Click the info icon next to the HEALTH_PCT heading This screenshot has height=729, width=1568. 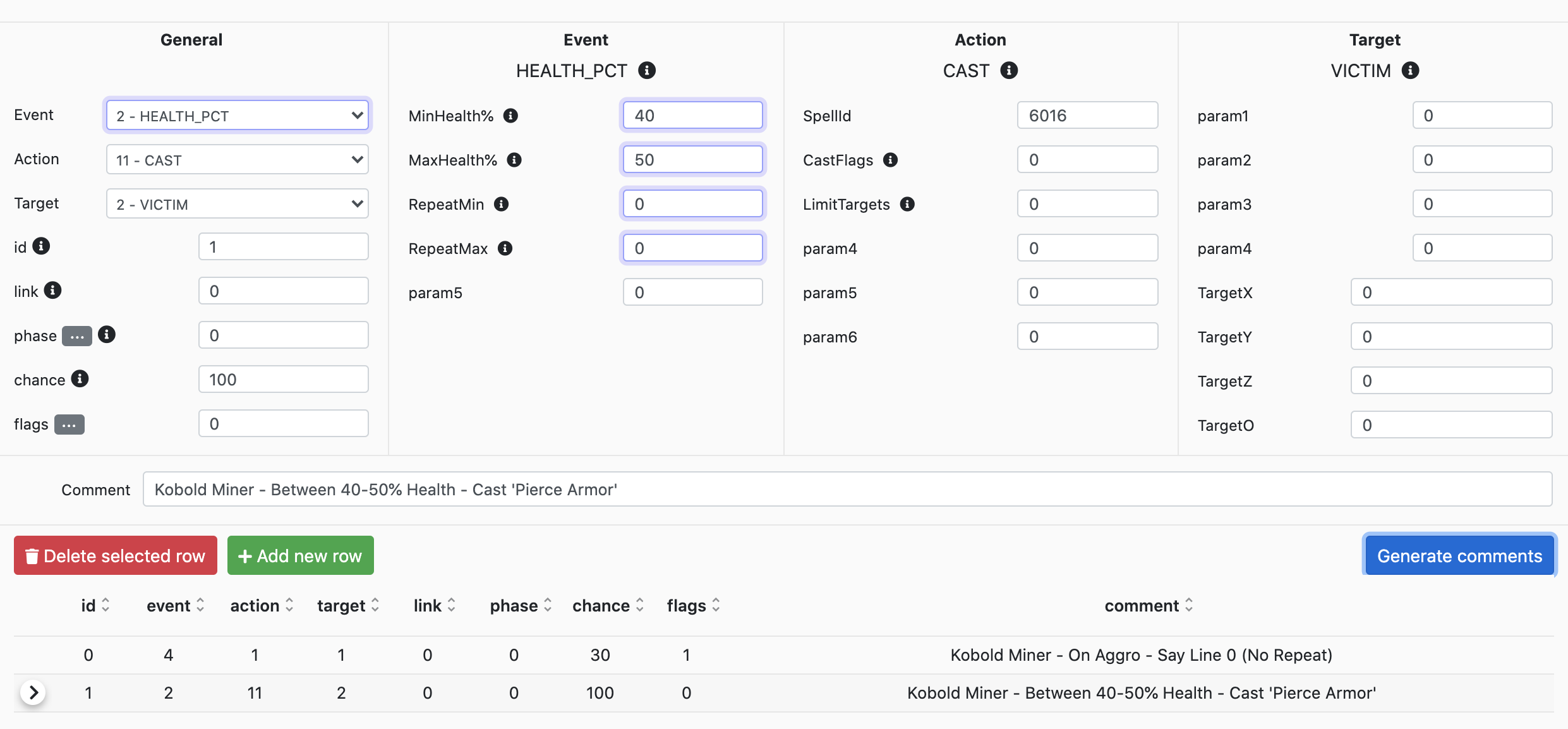click(646, 70)
